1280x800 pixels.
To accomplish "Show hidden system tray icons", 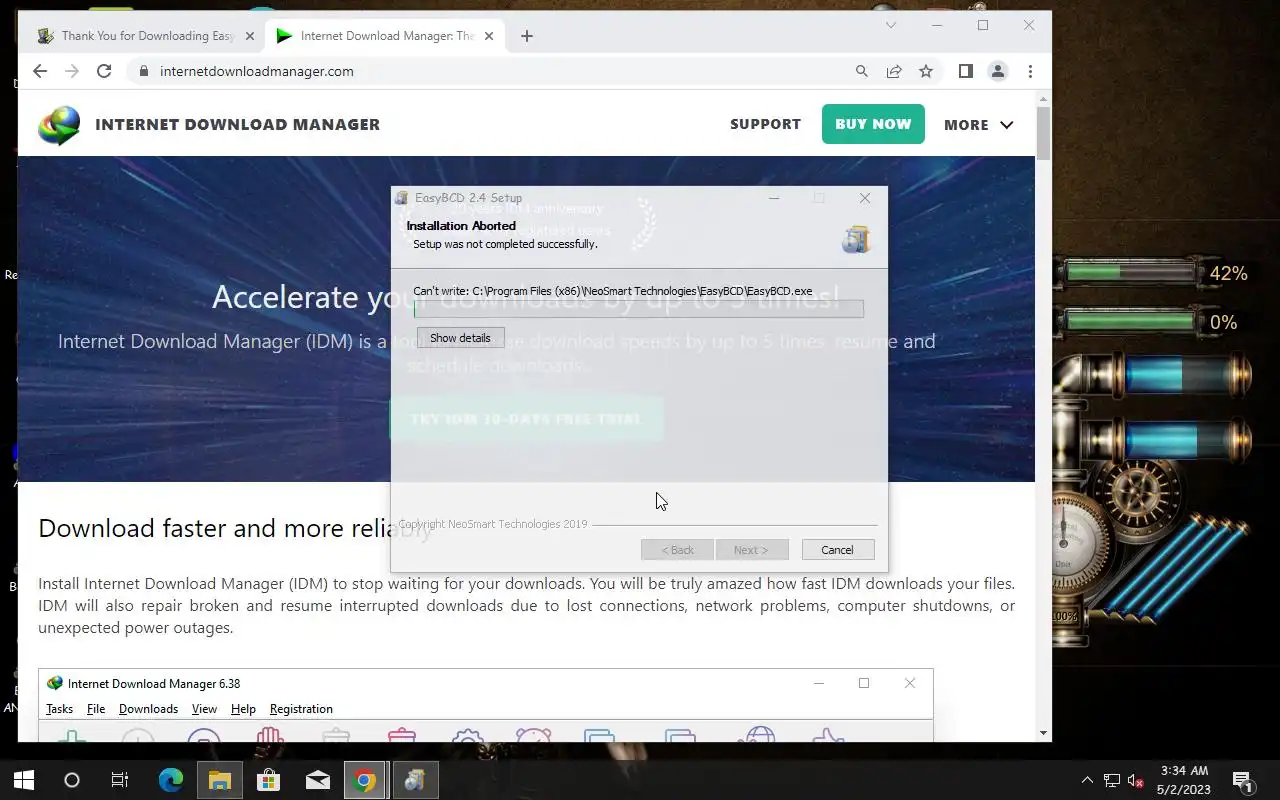I will click(x=1087, y=780).
